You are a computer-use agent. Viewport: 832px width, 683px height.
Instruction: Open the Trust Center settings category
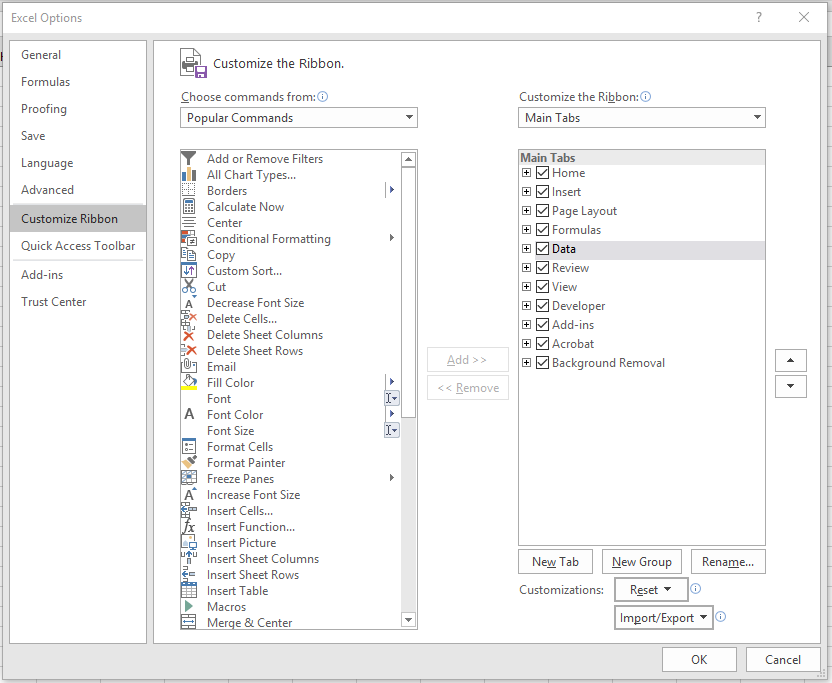click(54, 302)
